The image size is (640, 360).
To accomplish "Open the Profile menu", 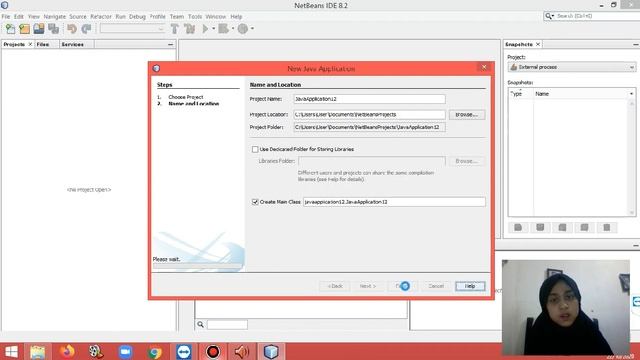I will point(158,17).
